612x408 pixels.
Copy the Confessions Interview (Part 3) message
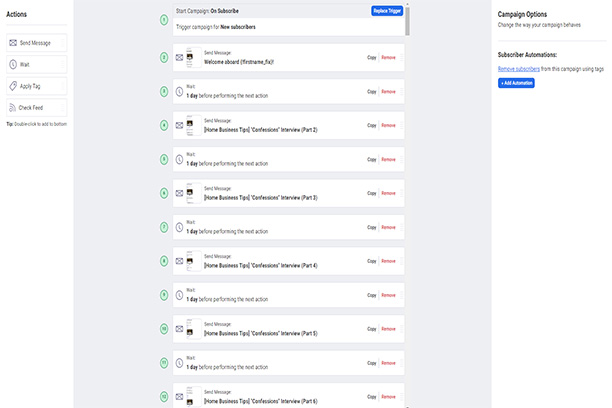coord(371,194)
